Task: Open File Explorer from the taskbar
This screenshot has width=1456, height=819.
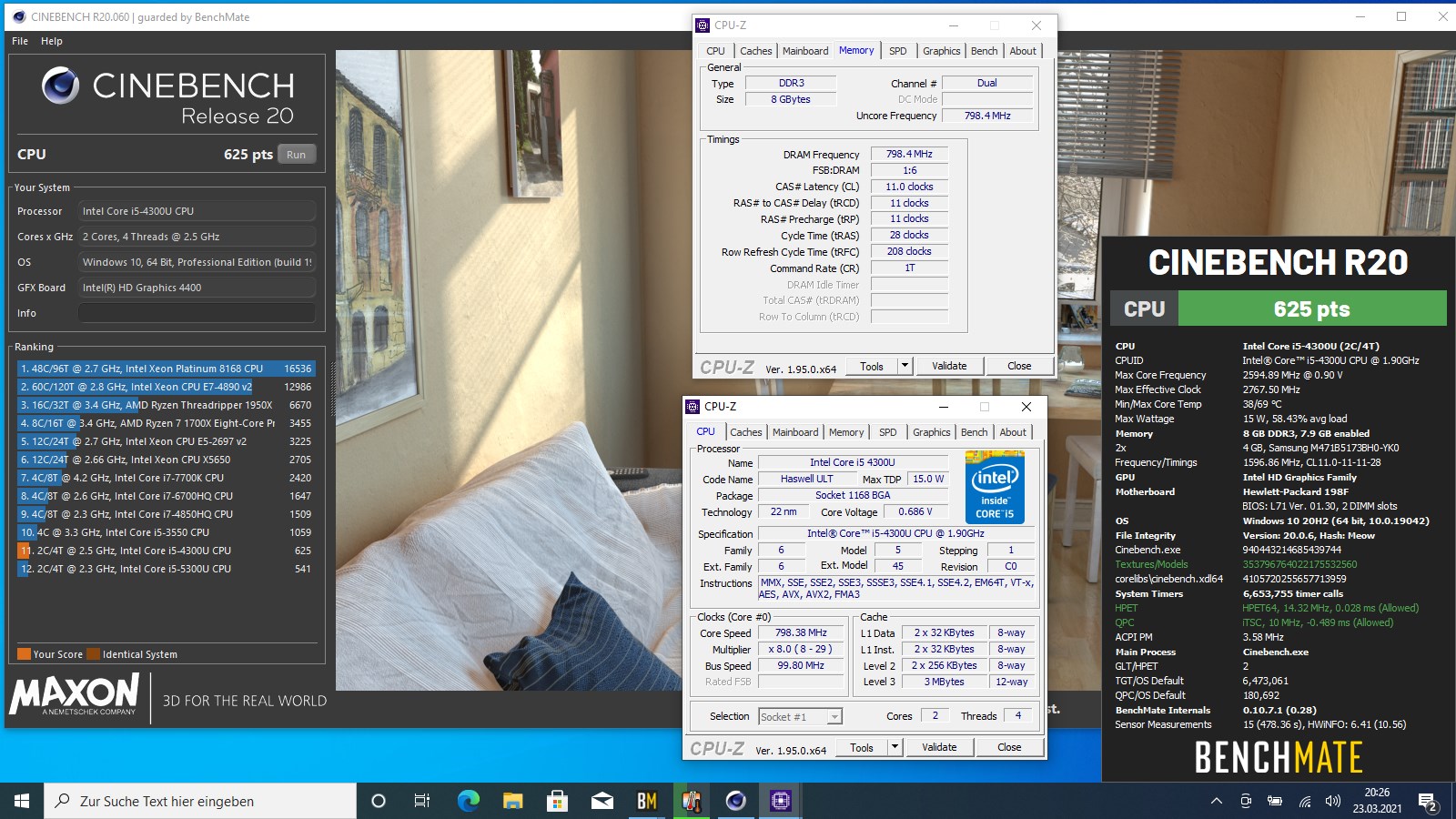Action: pos(513,801)
